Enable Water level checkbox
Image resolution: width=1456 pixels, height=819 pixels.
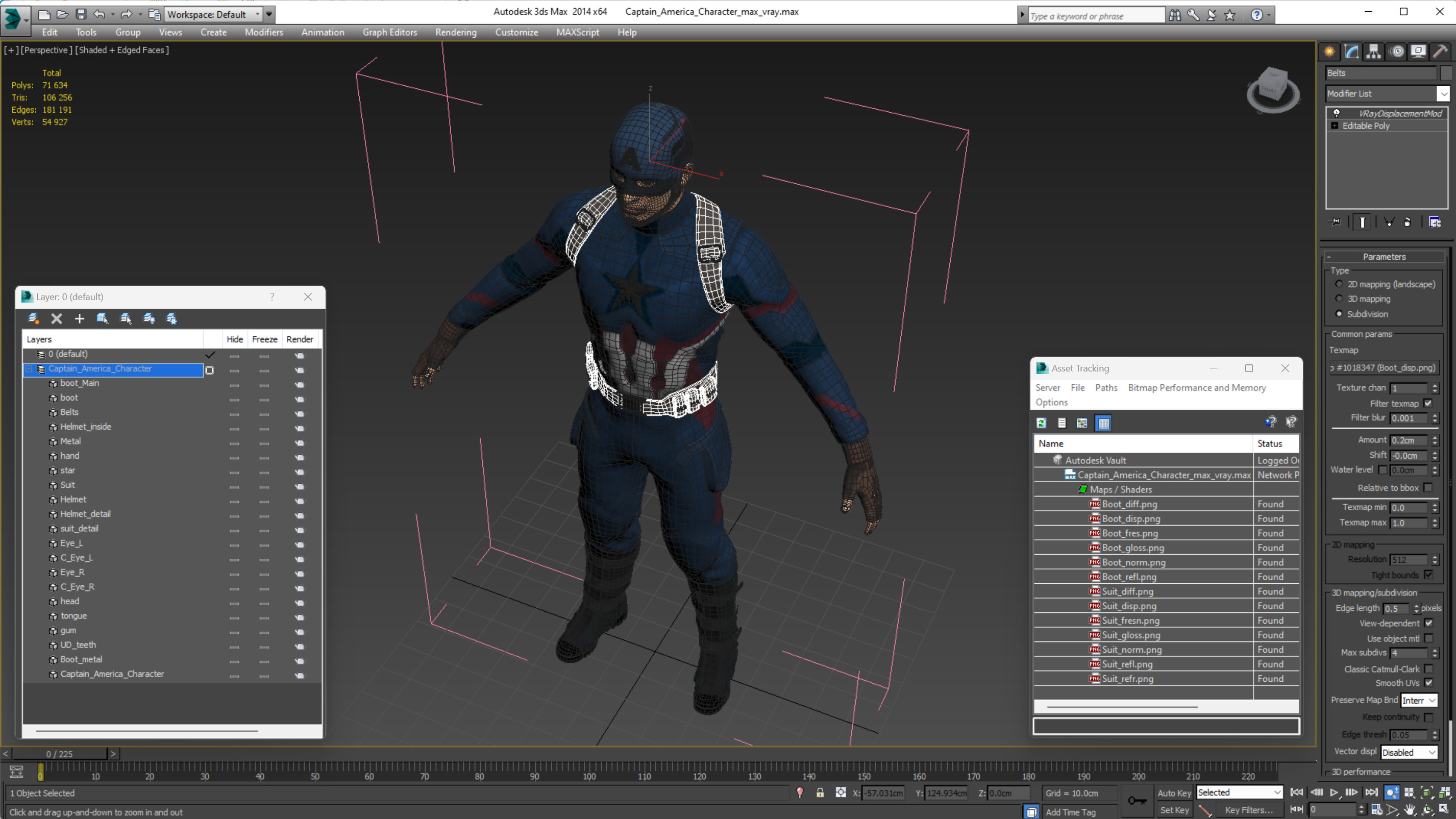point(1383,469)
